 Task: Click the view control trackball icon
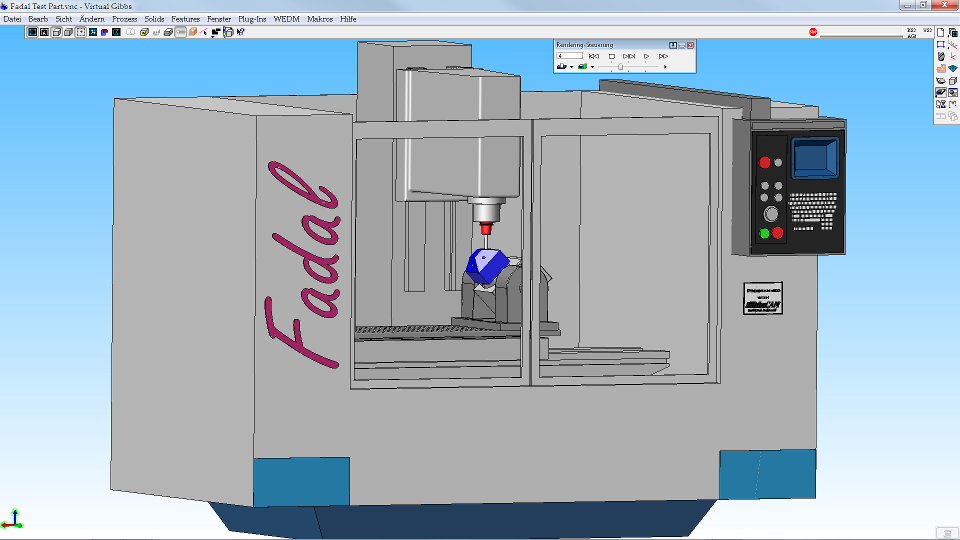click(x=940, y=80)
